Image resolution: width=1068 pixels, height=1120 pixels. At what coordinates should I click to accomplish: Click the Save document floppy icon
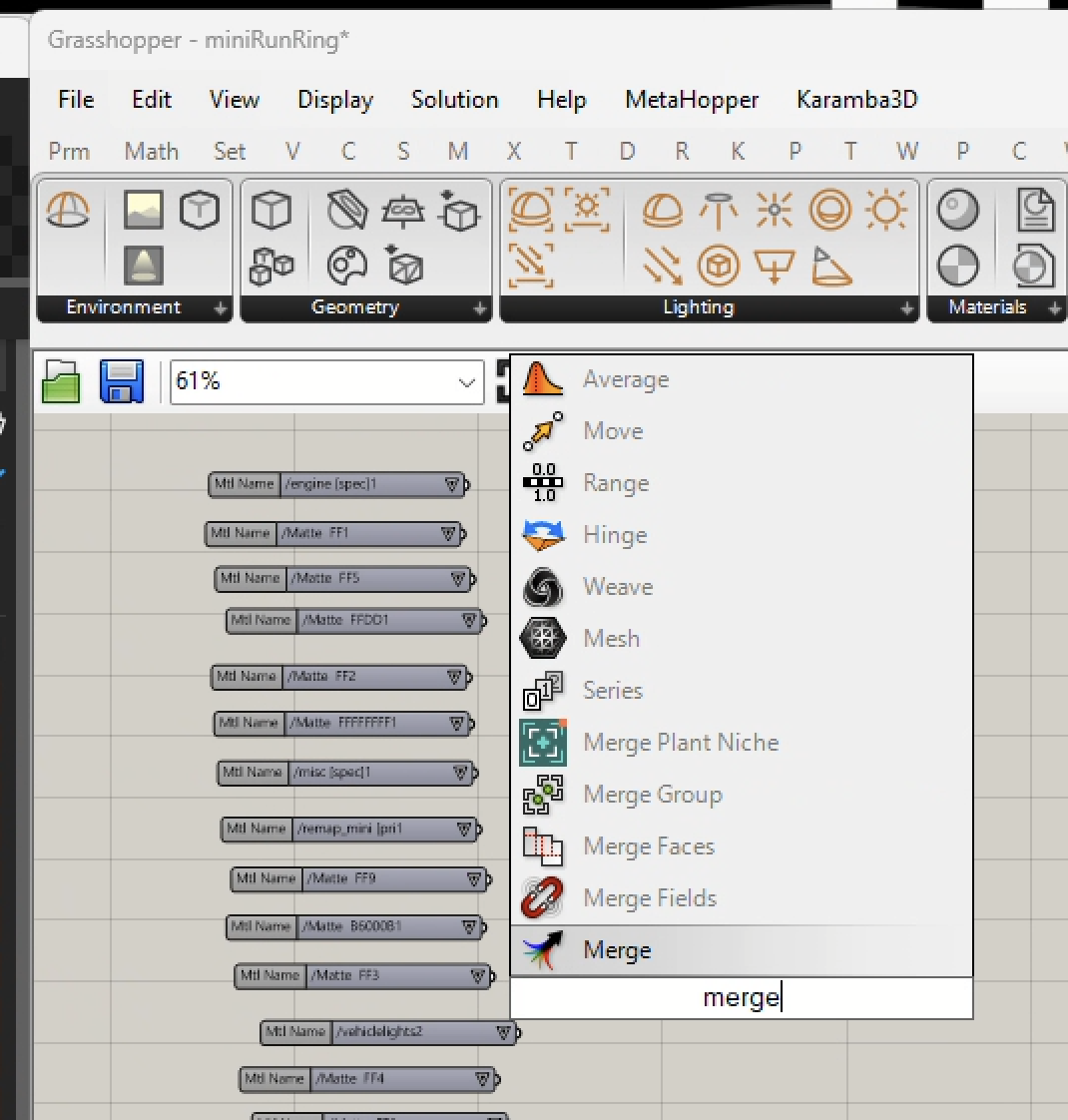(x=122, y=381)
